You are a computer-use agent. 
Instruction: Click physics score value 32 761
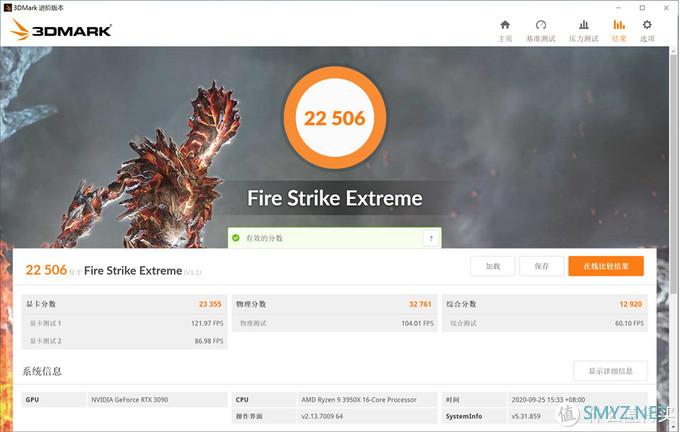click(x=420, y=304)
